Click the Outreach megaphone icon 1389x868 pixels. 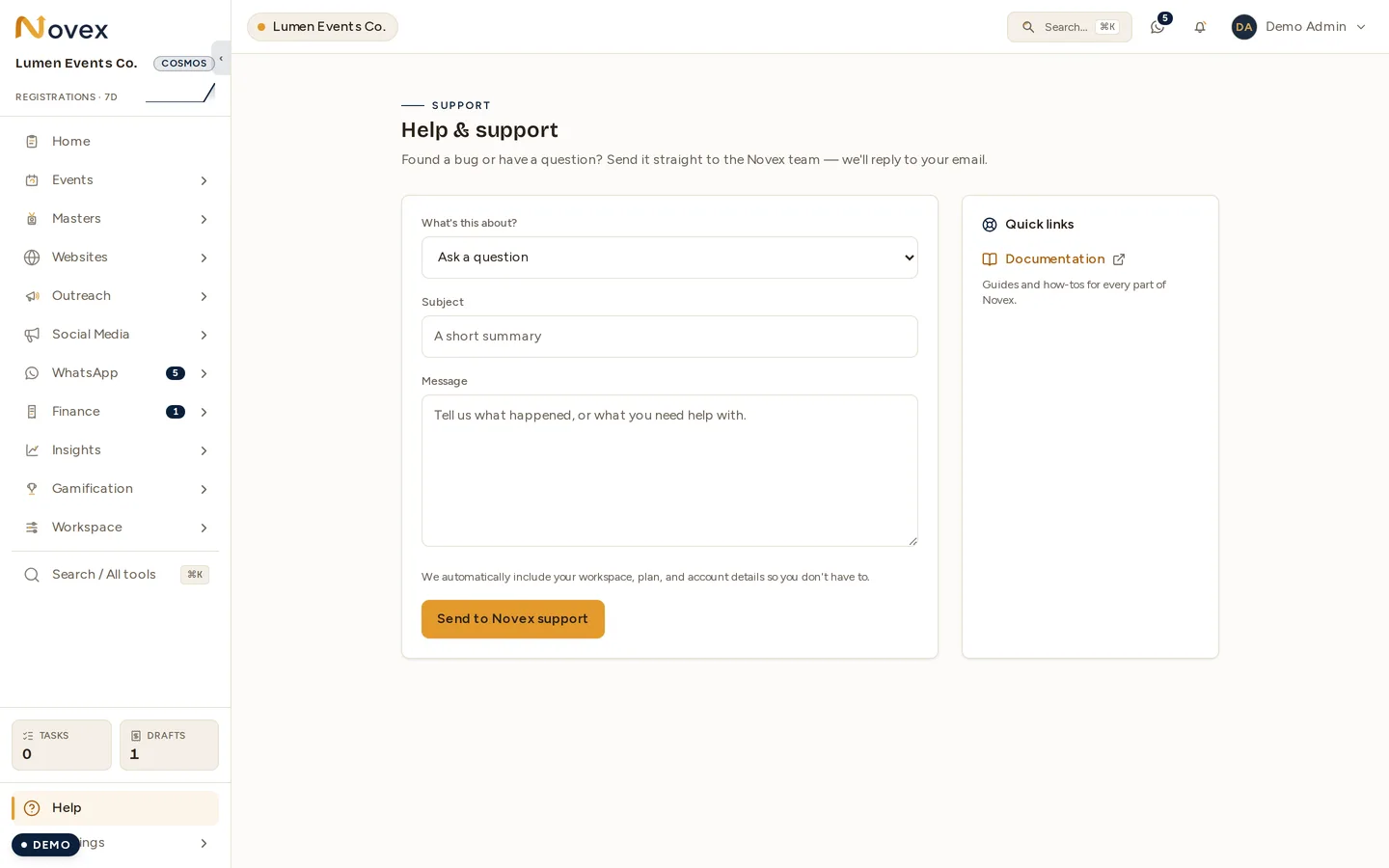[32, 296]
